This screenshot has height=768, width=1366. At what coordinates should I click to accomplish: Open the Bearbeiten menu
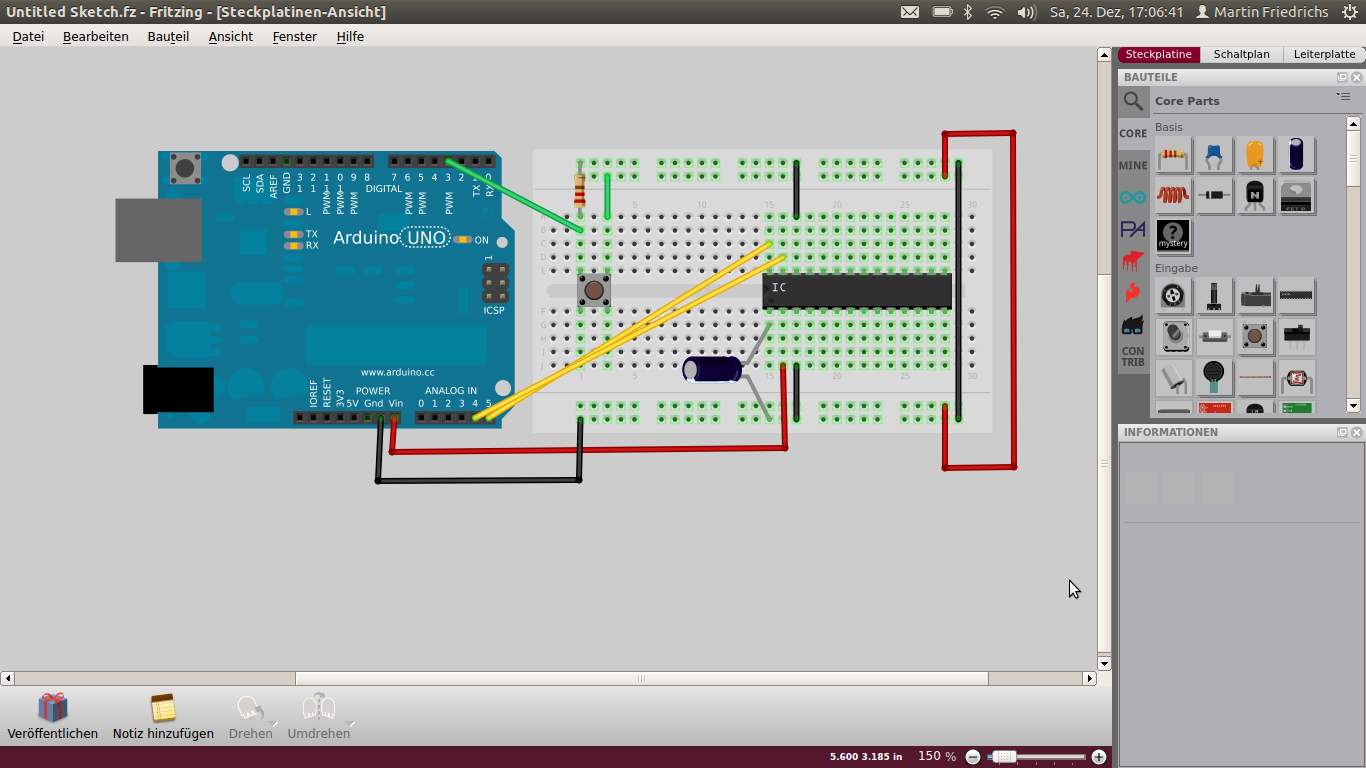tap(96, 36)
